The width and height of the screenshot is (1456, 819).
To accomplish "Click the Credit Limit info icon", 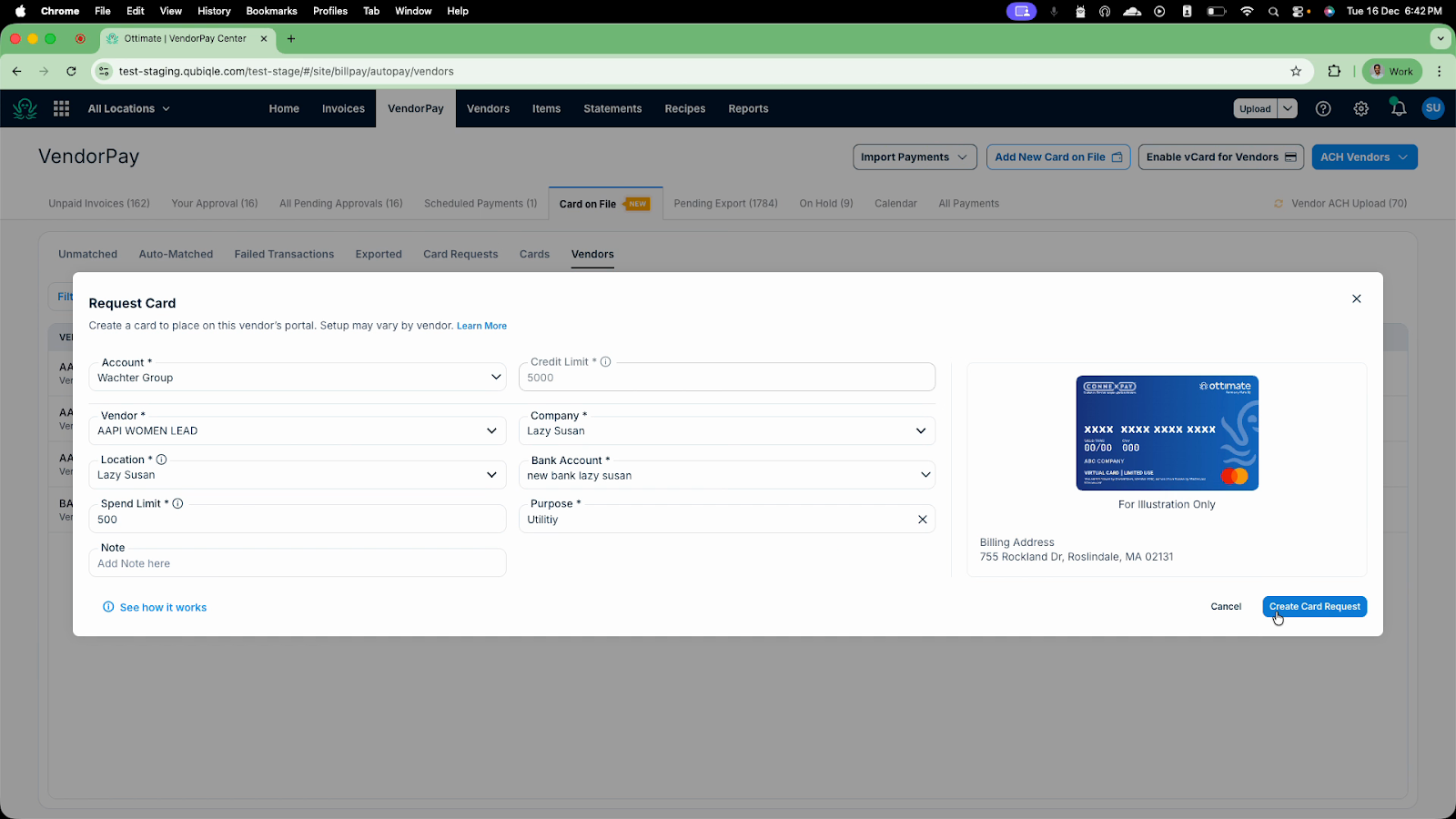I will coord(605,361).
